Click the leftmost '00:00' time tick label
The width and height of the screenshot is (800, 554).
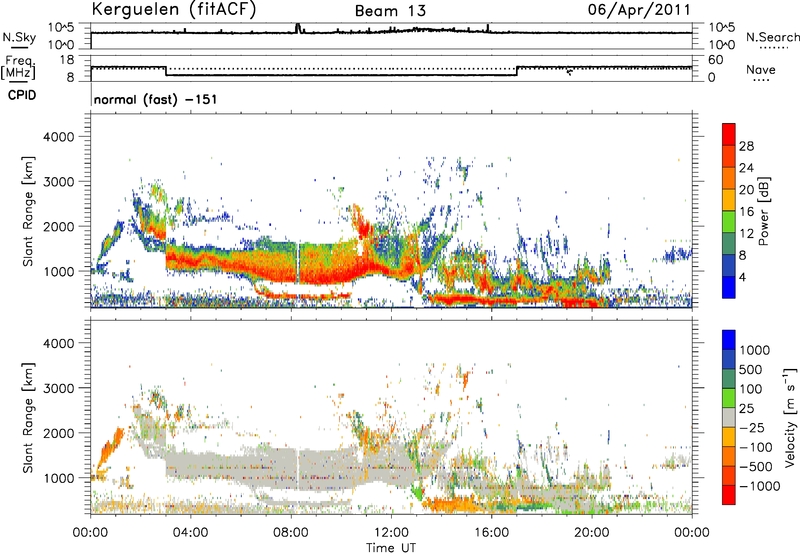coord(90,533)
